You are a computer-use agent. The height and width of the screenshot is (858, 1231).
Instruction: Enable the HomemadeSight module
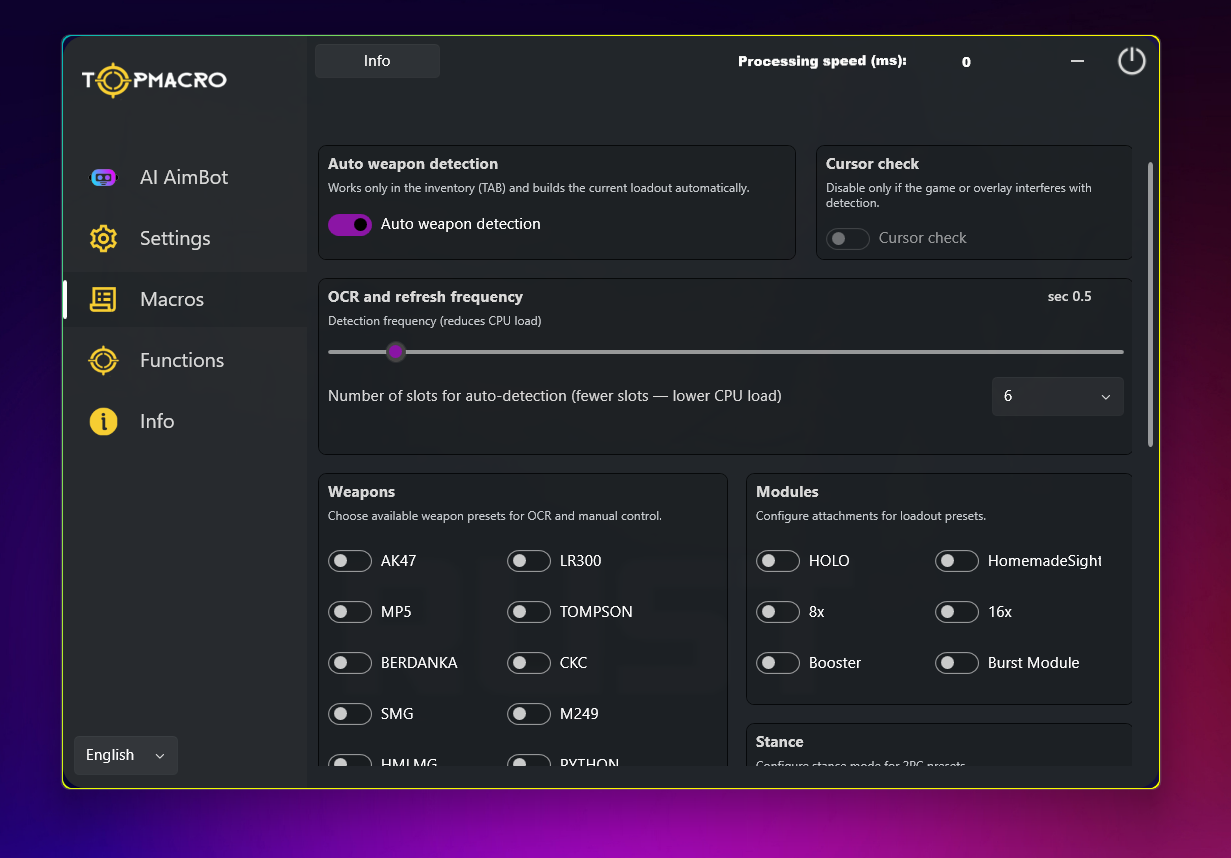click(957, 561)
